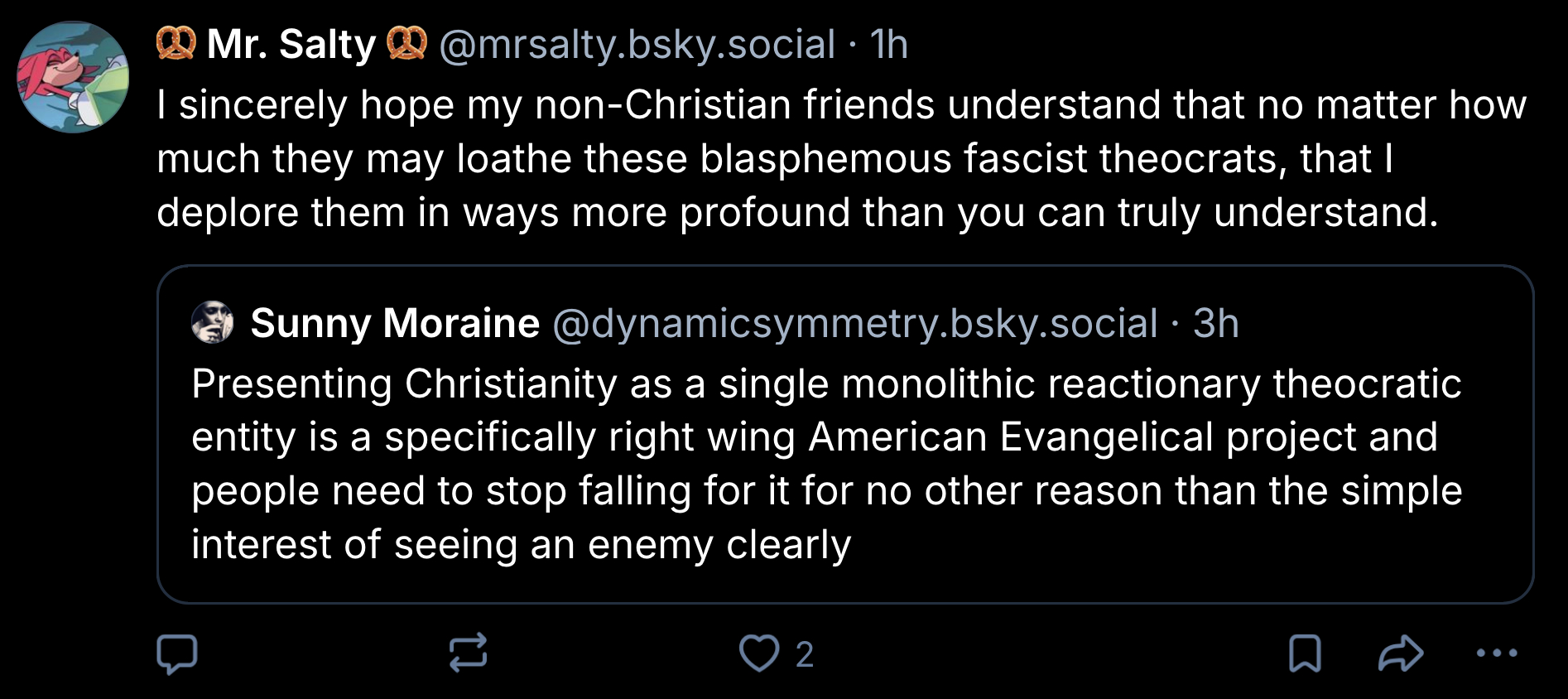1568x699 pixels.
Task: Click the 1h post timestamp
Action: [x=889, y=44]
